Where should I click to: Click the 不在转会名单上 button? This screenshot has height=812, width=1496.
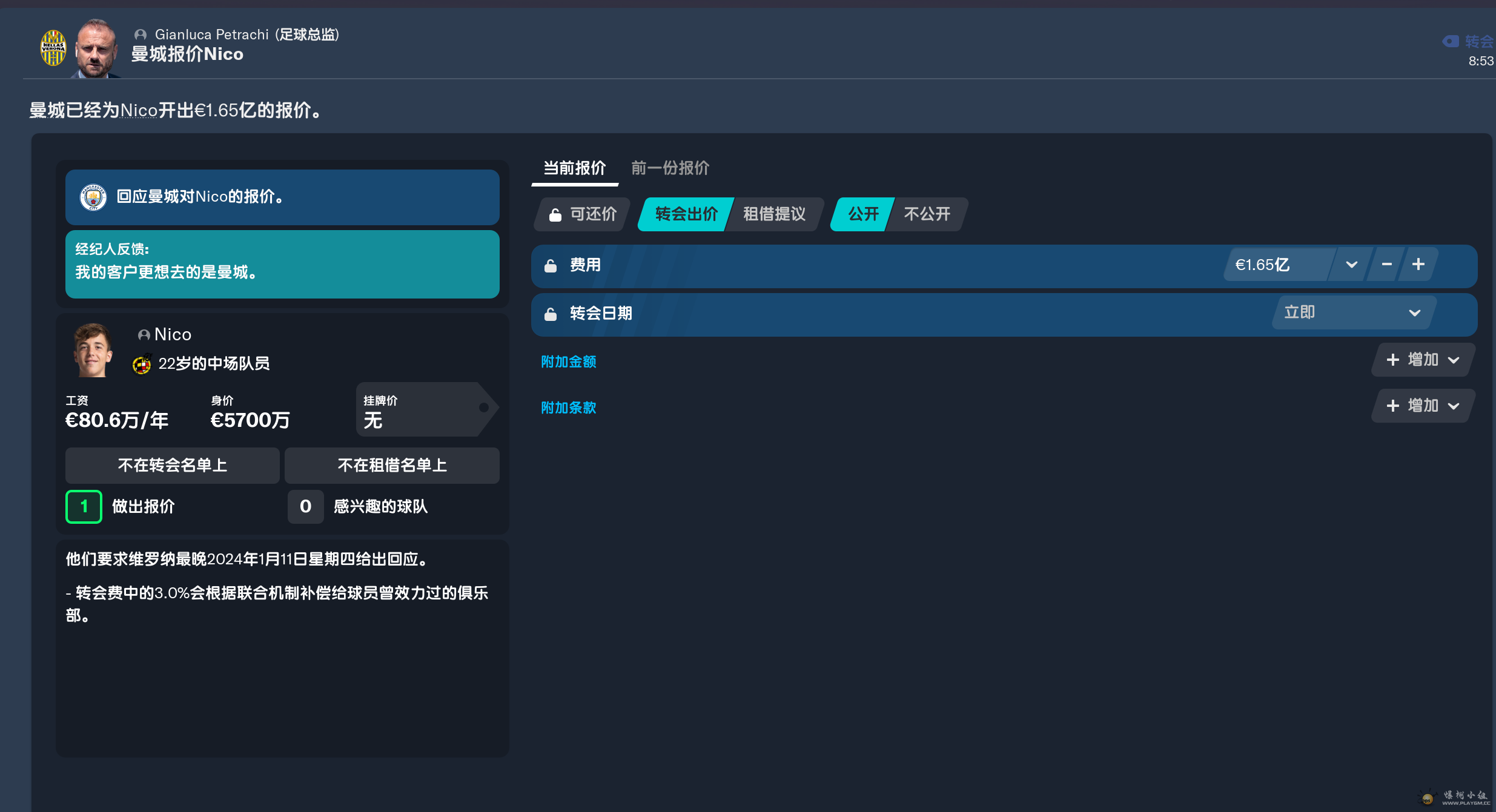[173, 466]
